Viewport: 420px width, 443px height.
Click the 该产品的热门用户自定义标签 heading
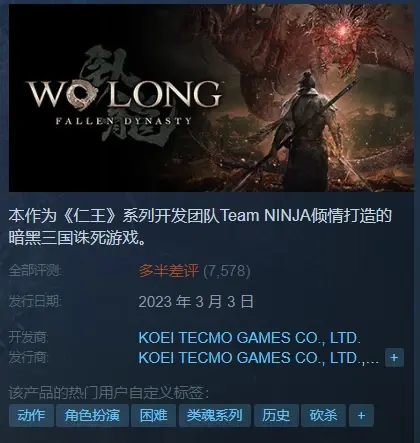click(109, 393)
